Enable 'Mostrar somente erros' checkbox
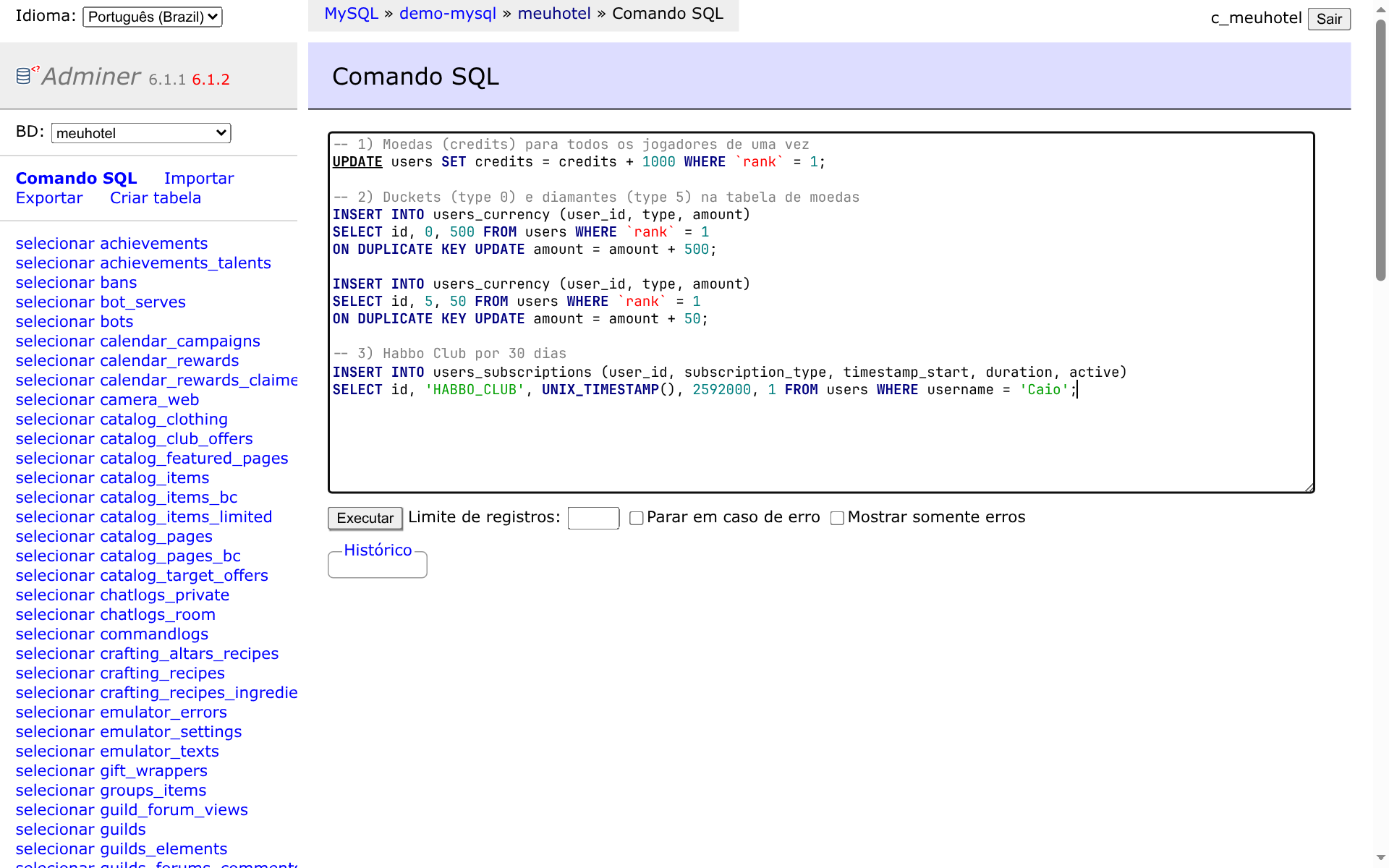1389x868 pixels. tap(837, 518)
